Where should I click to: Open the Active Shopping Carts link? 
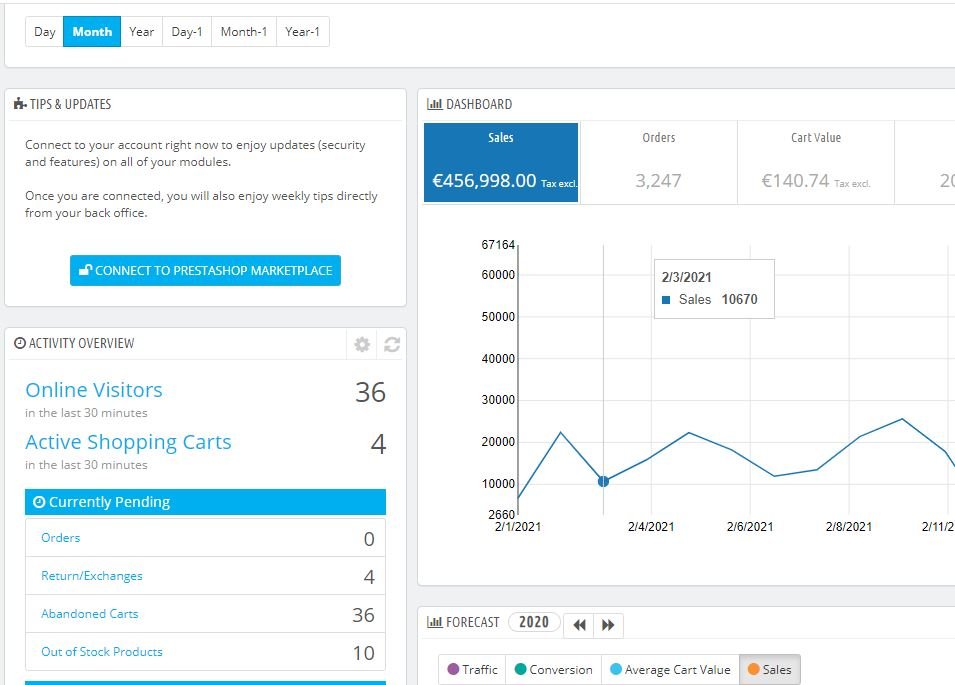(x=129, y=442)
